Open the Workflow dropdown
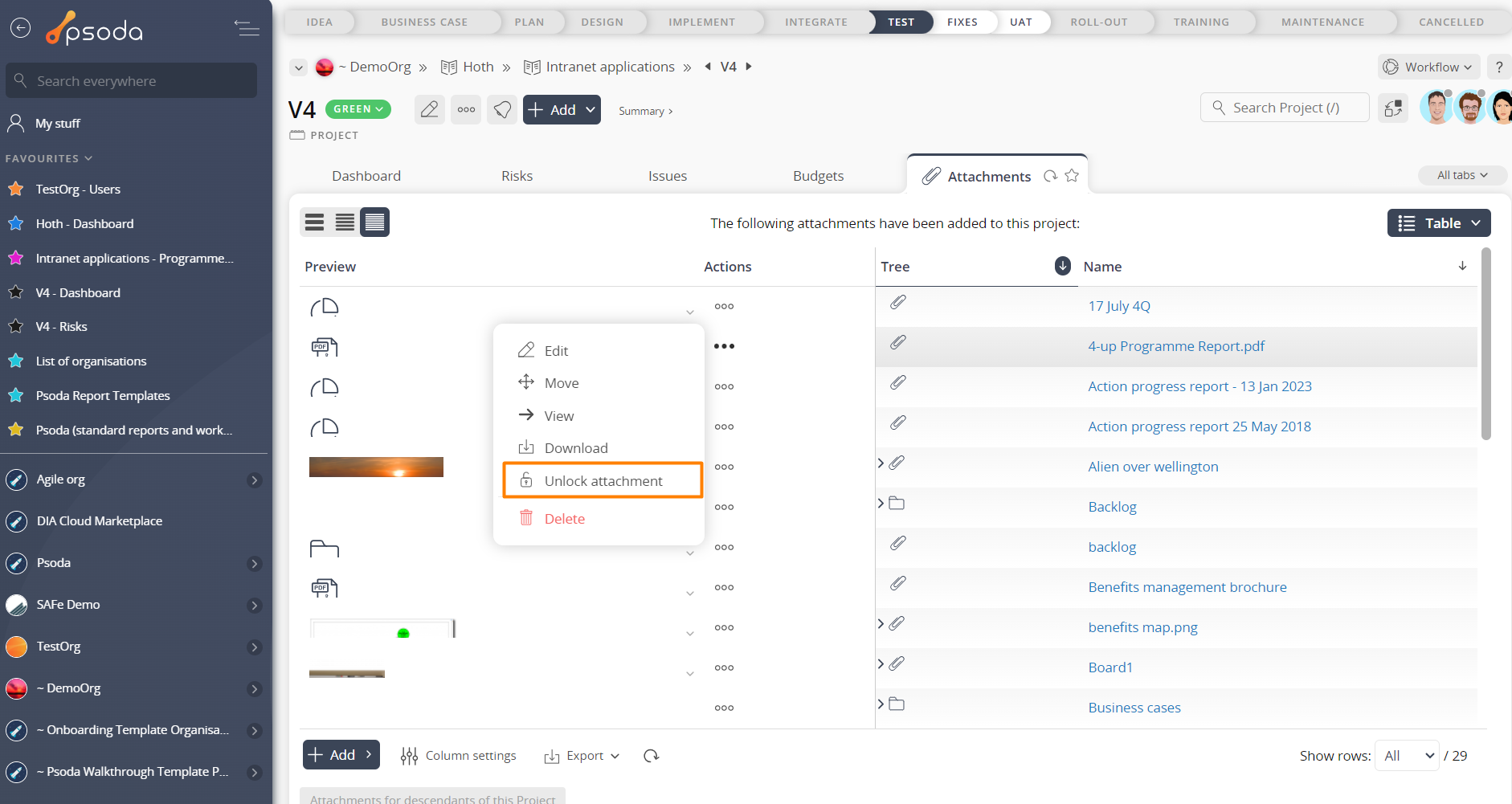The image size is (1512, 804). (1428, 67)
